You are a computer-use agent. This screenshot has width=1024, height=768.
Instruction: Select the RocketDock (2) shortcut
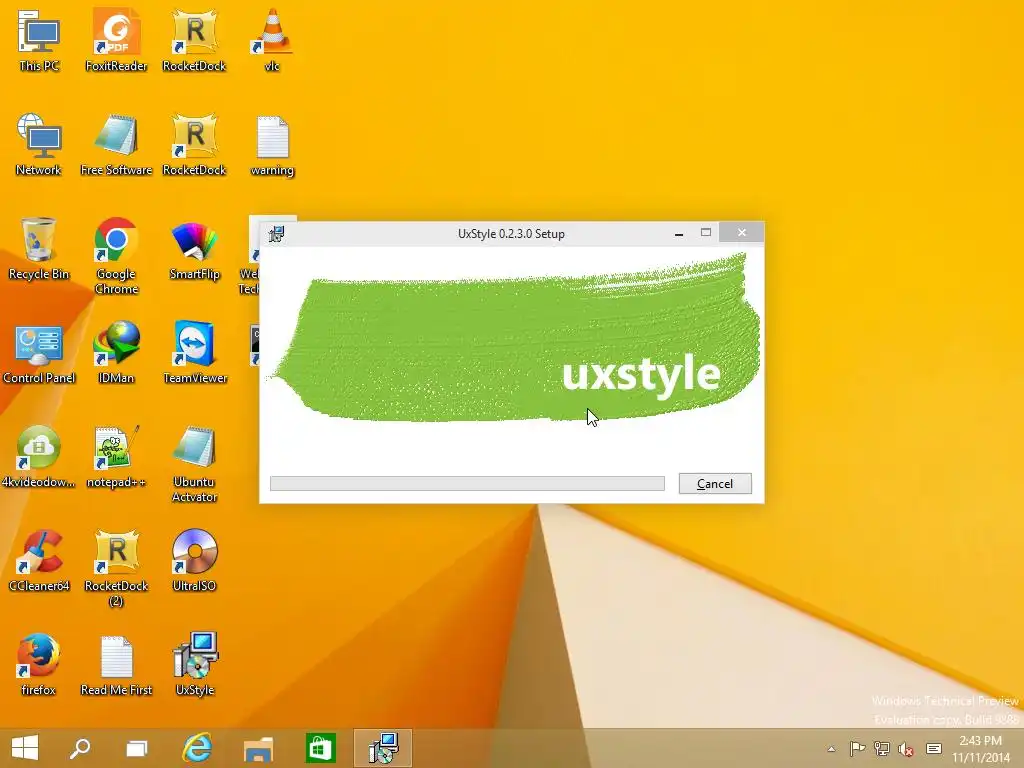point(116,568)
